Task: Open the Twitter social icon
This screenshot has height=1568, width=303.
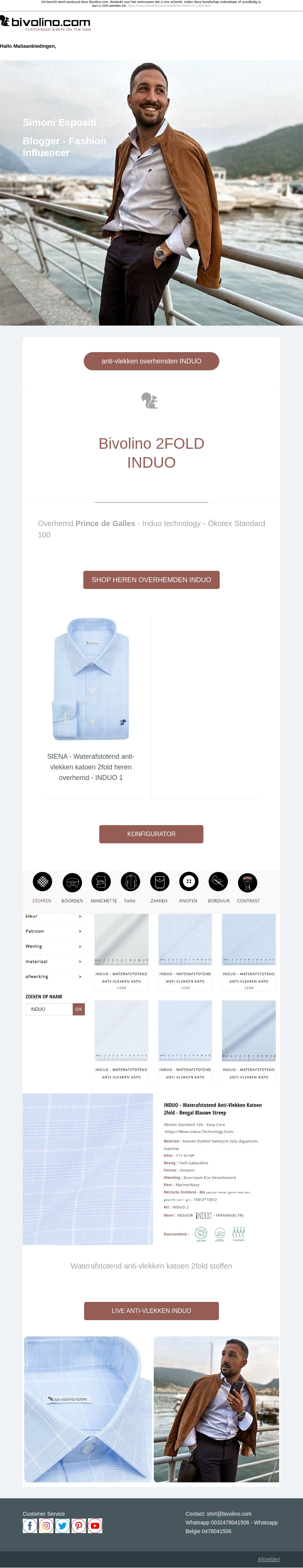Action: tap(62, 1526)
